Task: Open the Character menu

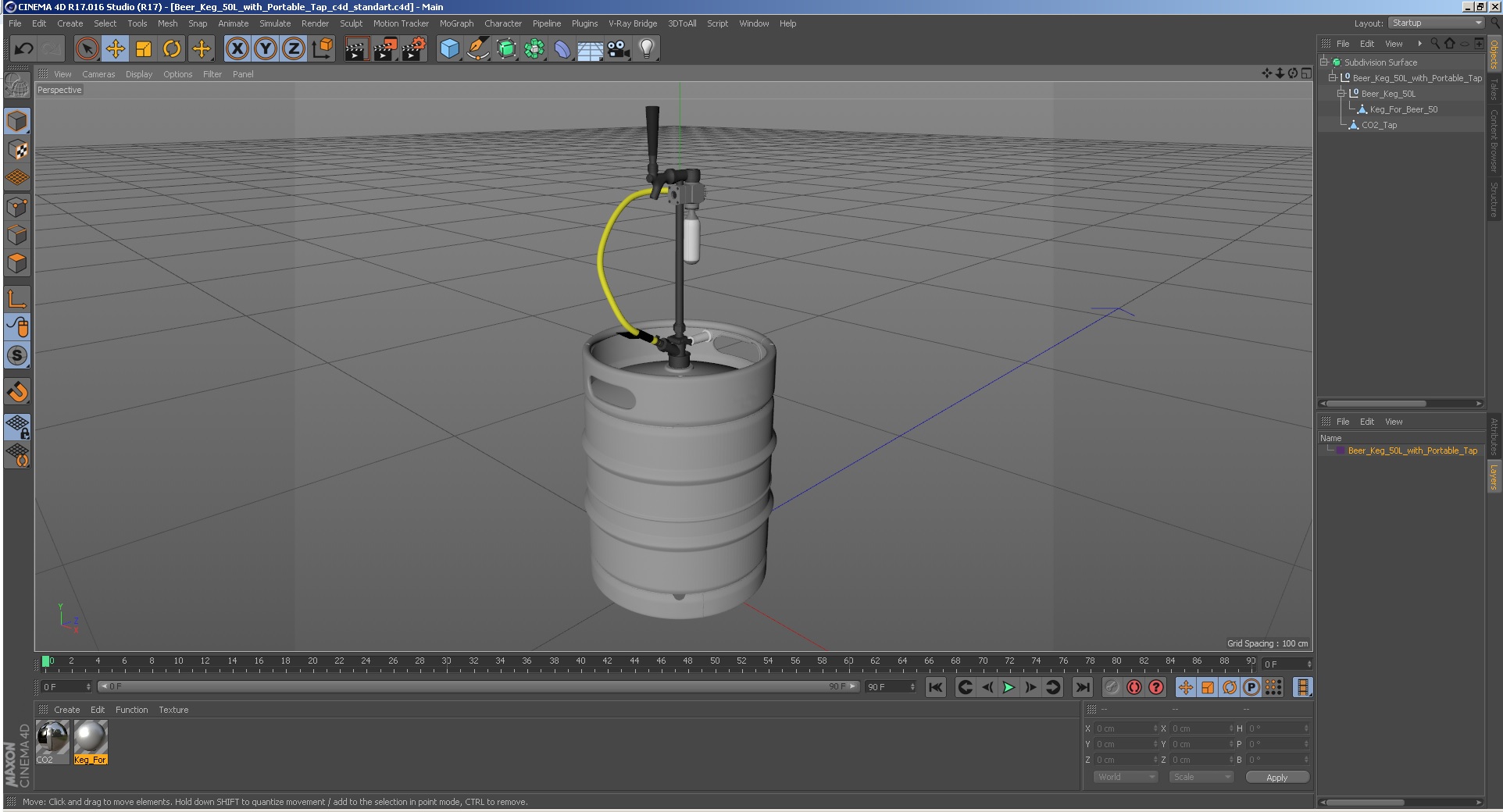Action: 502,23
